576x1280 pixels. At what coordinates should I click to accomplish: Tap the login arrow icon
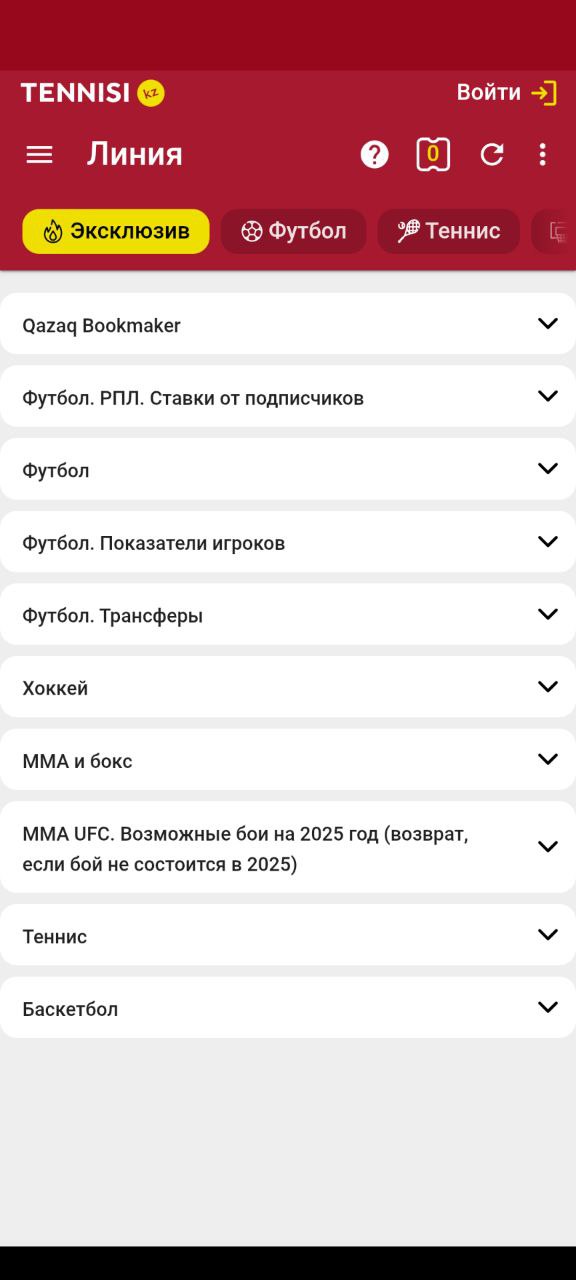coord(543,93)
